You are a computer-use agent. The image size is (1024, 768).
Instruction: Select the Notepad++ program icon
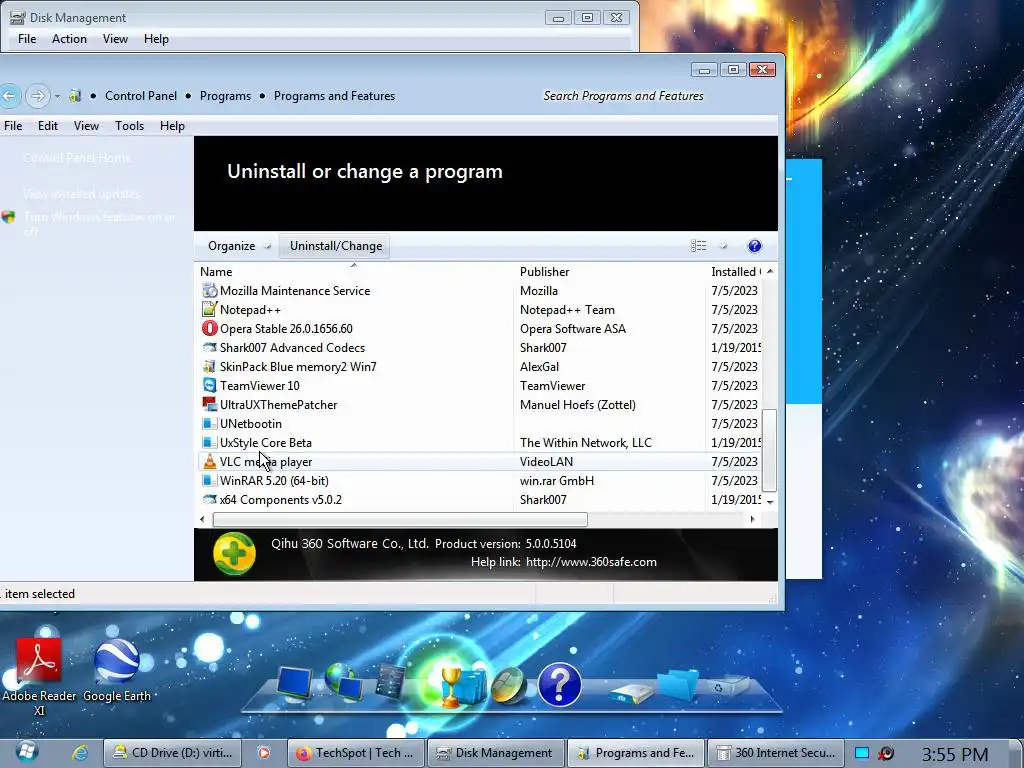point(209,310)
